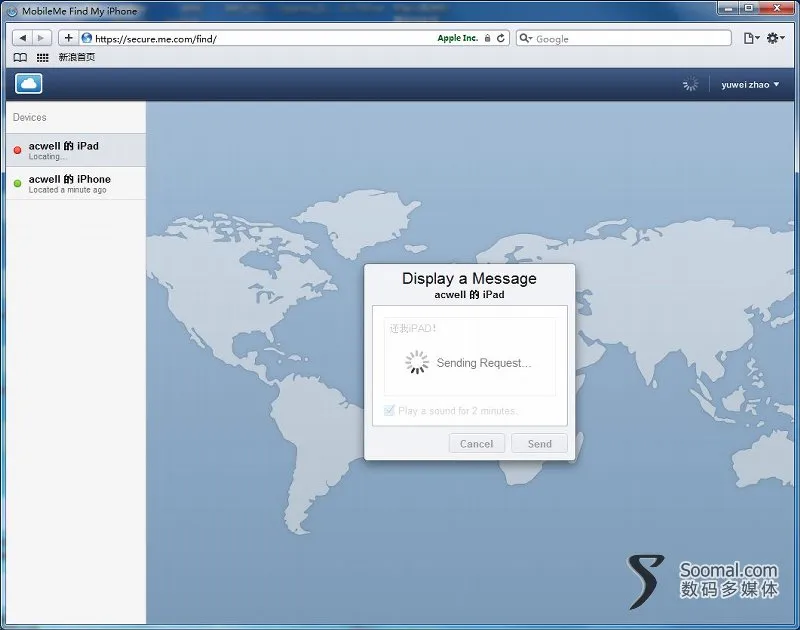The height and width of the screenshot is (630, 800).
Task: Show the bookmarks library book icon
Action: coord(20,57)
